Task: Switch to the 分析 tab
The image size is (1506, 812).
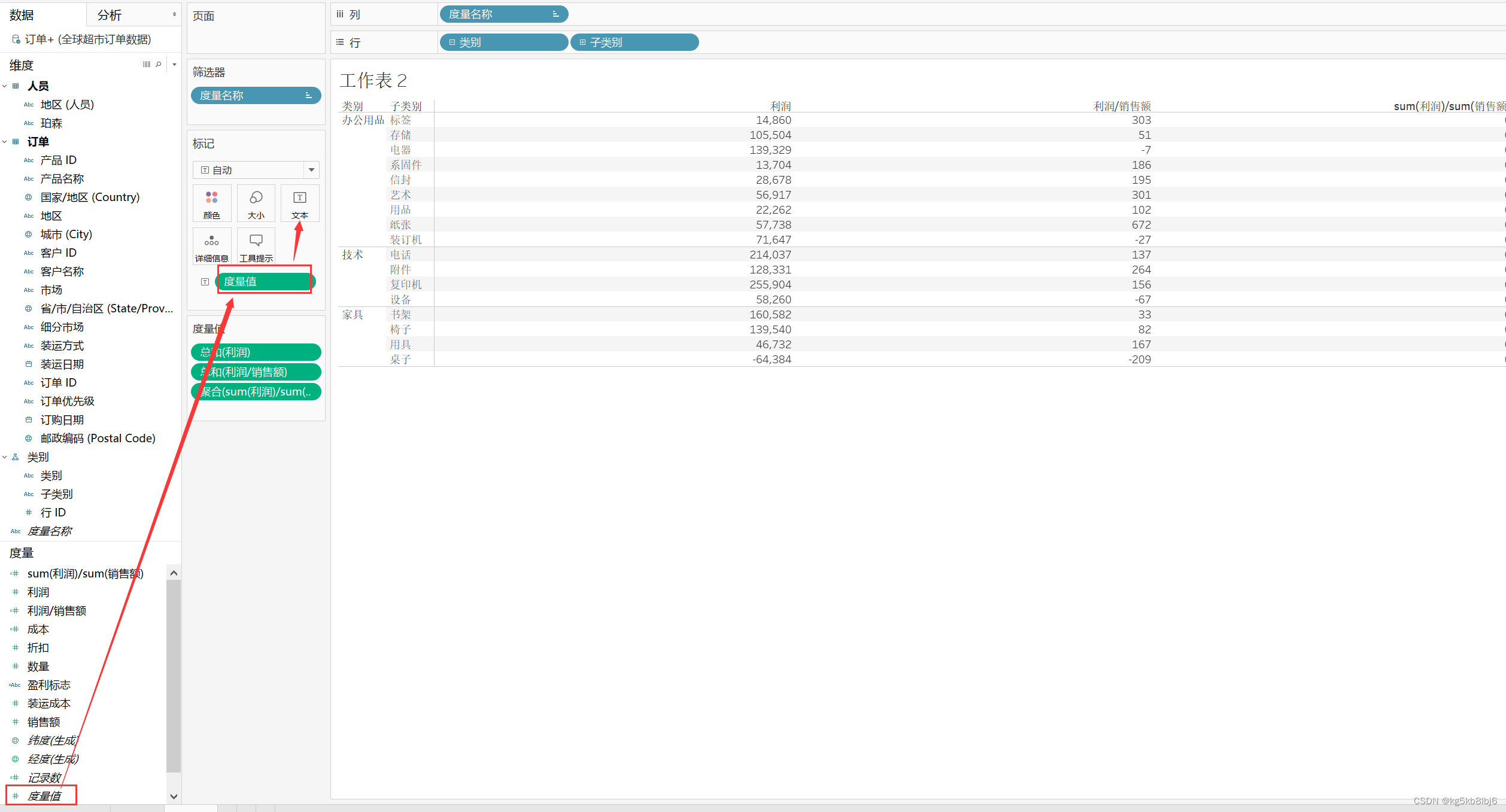Action: [110, 15]
